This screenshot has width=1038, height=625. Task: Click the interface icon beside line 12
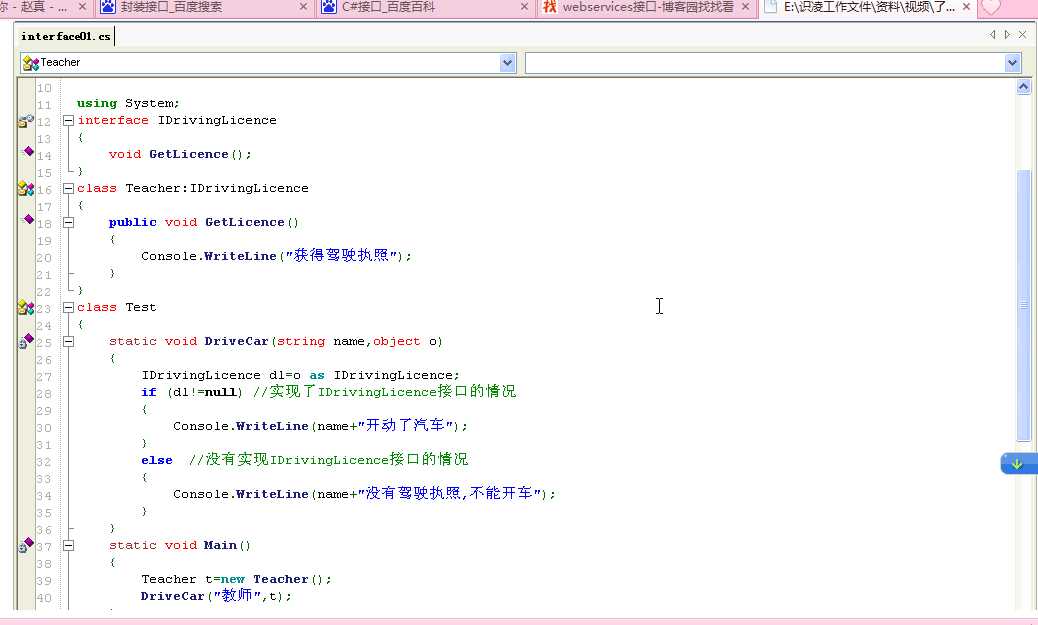[26, 120]
